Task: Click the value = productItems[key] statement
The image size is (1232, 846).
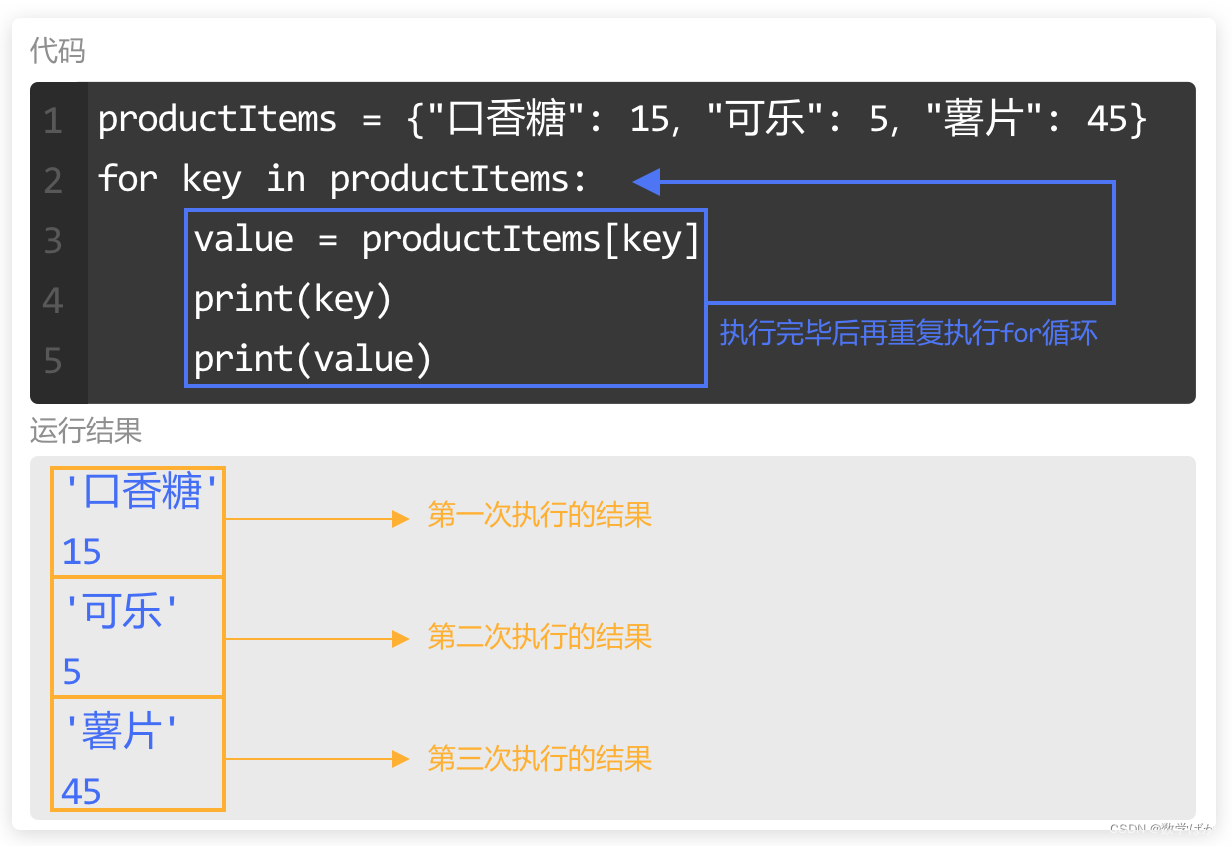Action: coord(446,240)
